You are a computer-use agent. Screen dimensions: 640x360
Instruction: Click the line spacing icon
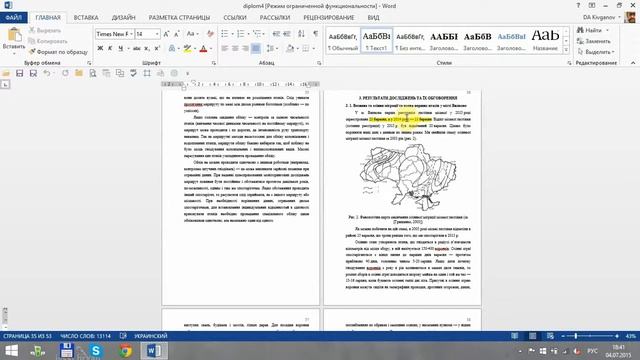(x=270, y=49)
